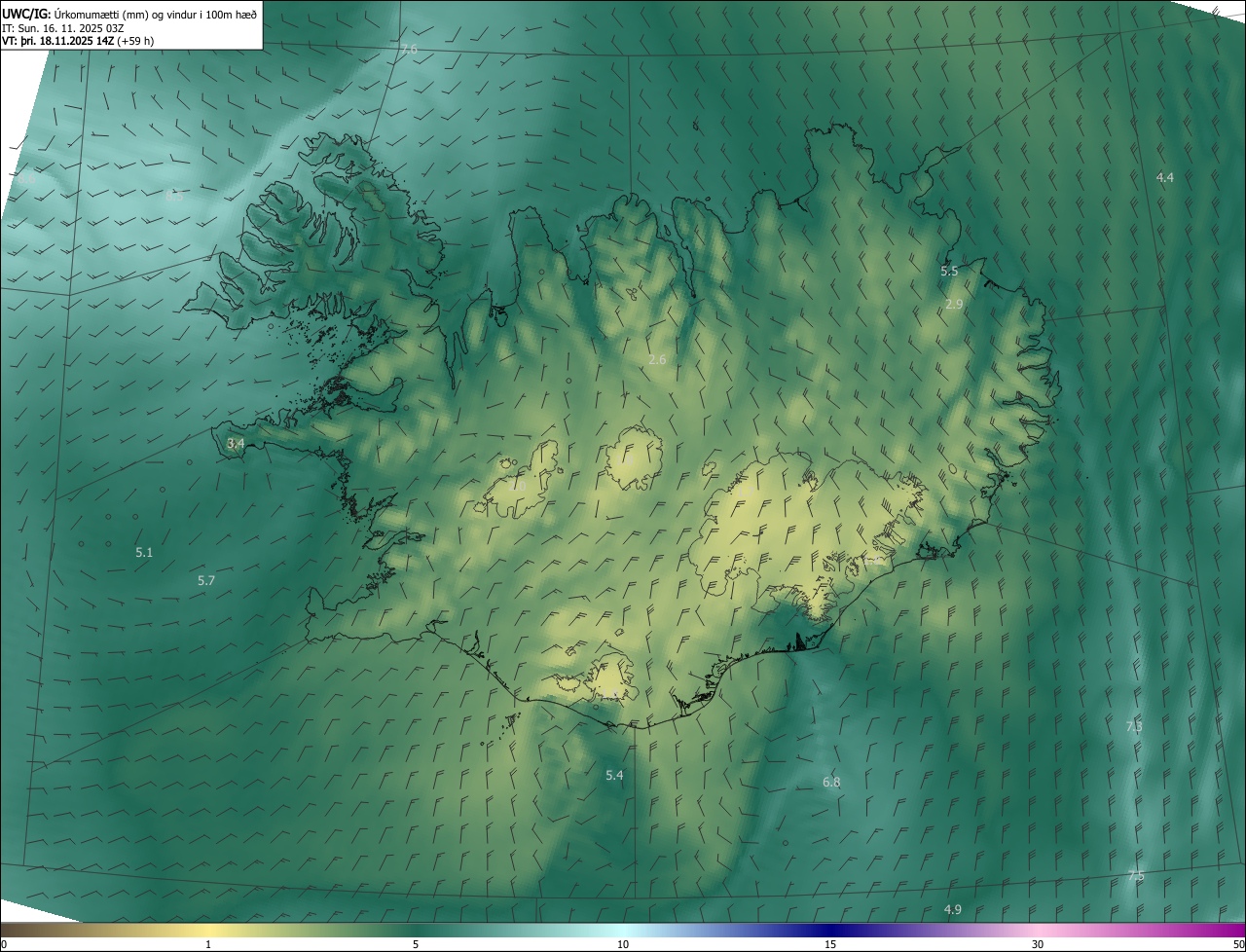1246x952 pixels.
Task: Click the colorbar tick label 0
Action: pyautogui.click(x=4, y=944)
